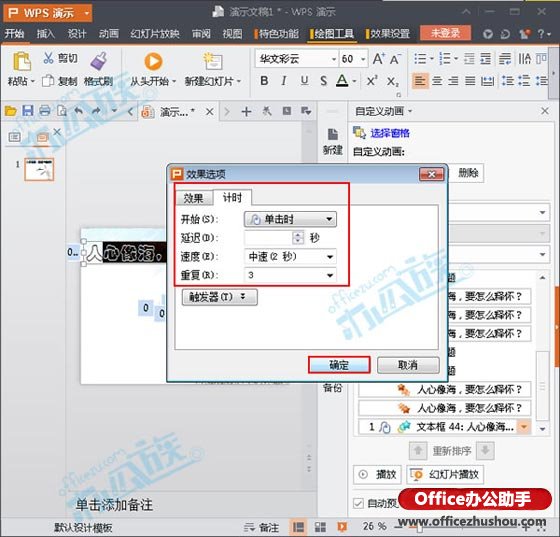The height and width of the screenshot is (537, 560).
Task: Click the font color A icon
Action: point(342,81)
